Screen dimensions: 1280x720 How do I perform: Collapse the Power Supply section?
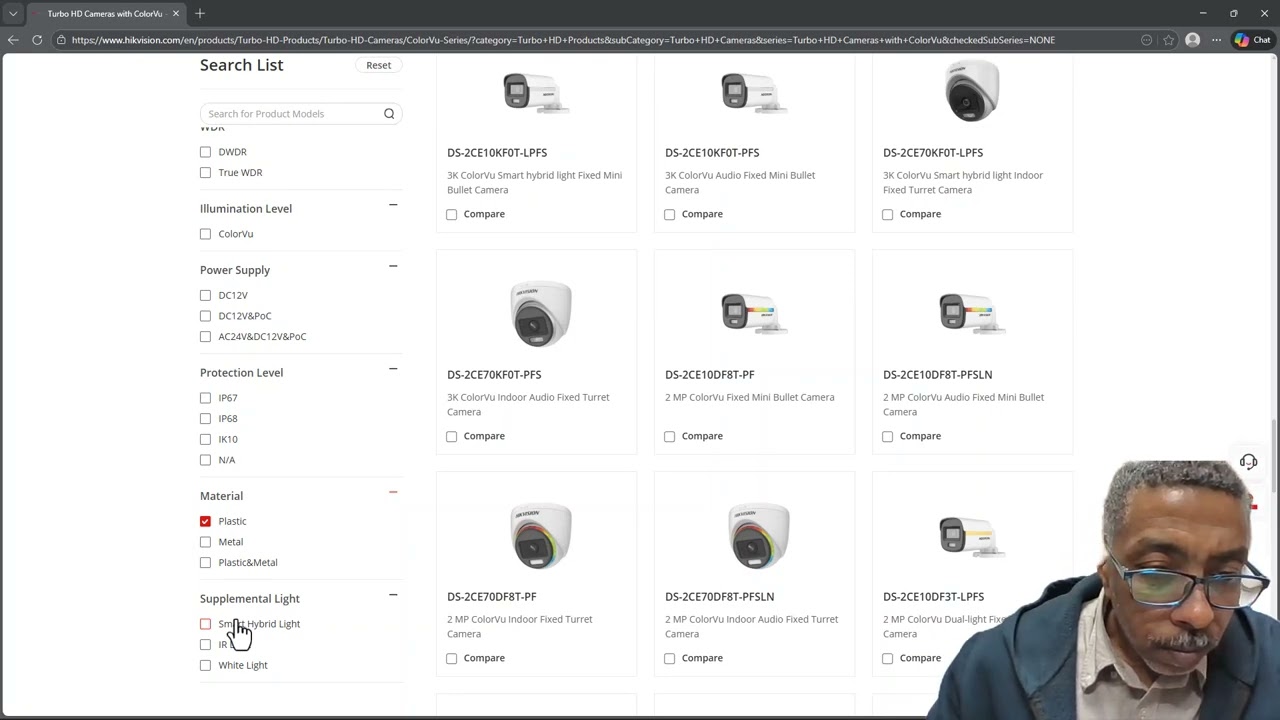(x=393, y=266)
